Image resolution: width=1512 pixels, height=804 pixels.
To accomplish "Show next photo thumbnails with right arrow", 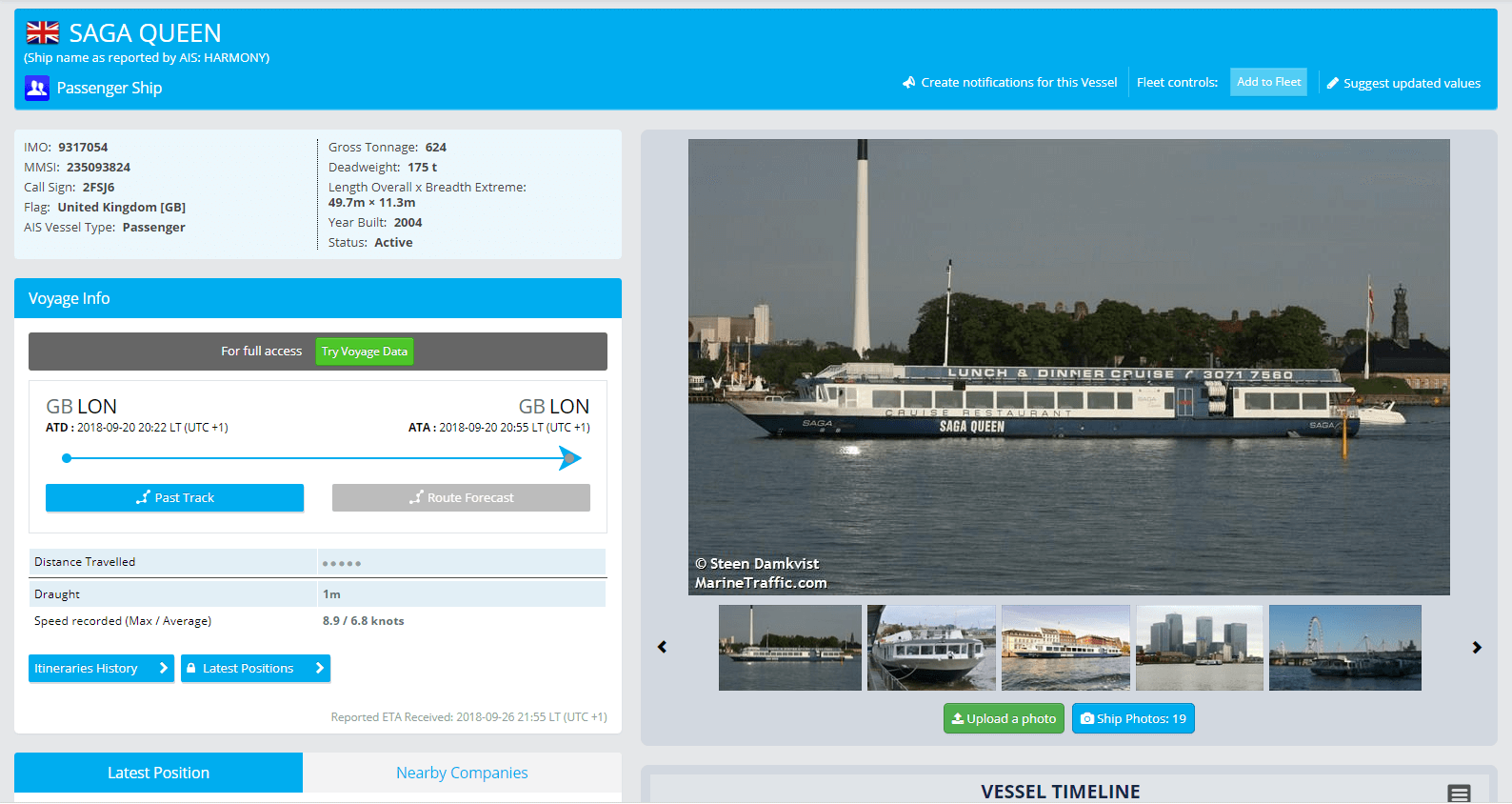I will pyautogui.click(x=1477, y=647).
